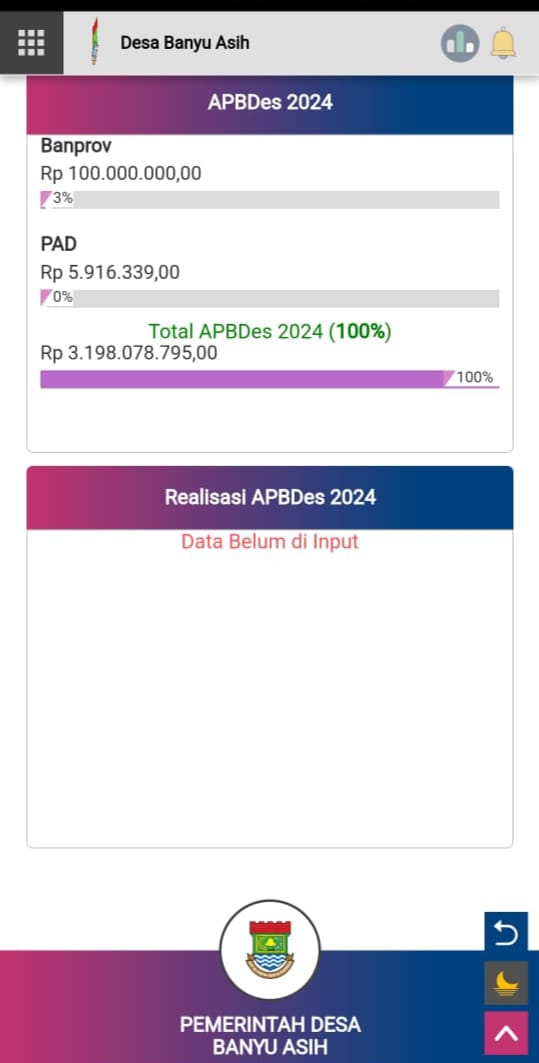Click the Banprov progress bar
This screenshot has width=539, height=1063.
(x=270, y=199)
